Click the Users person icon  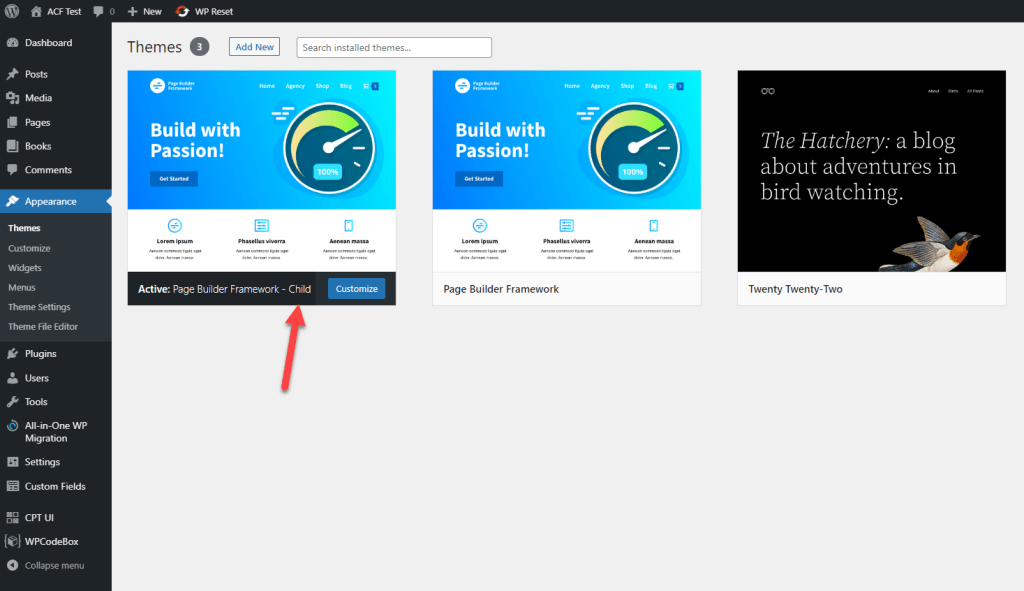(12, 377)
